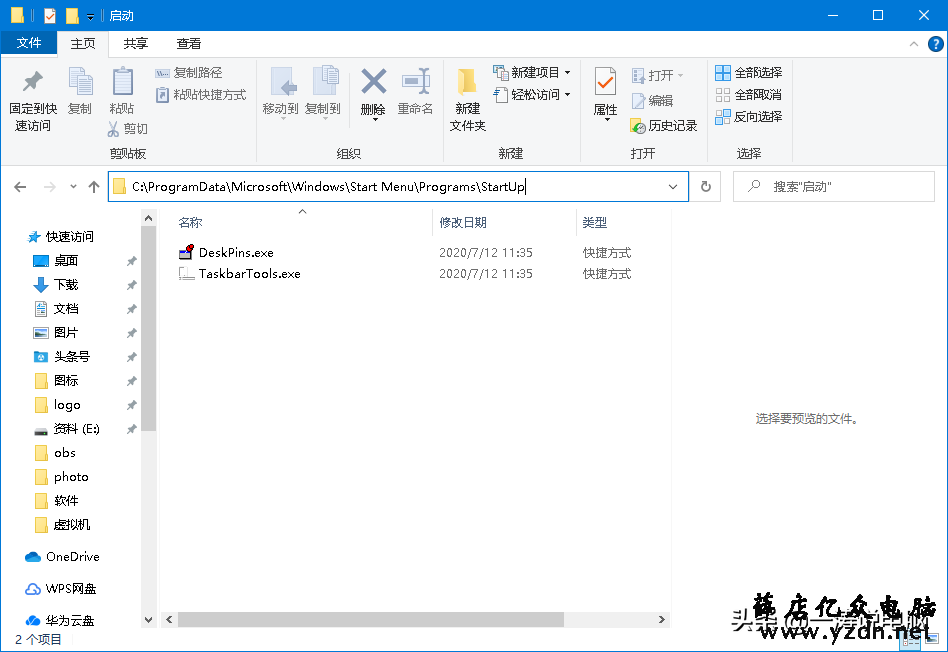Screen dimensions: 948x652
Task: Open Pictures (图片) in sidebar
Action: pos(56,333)
